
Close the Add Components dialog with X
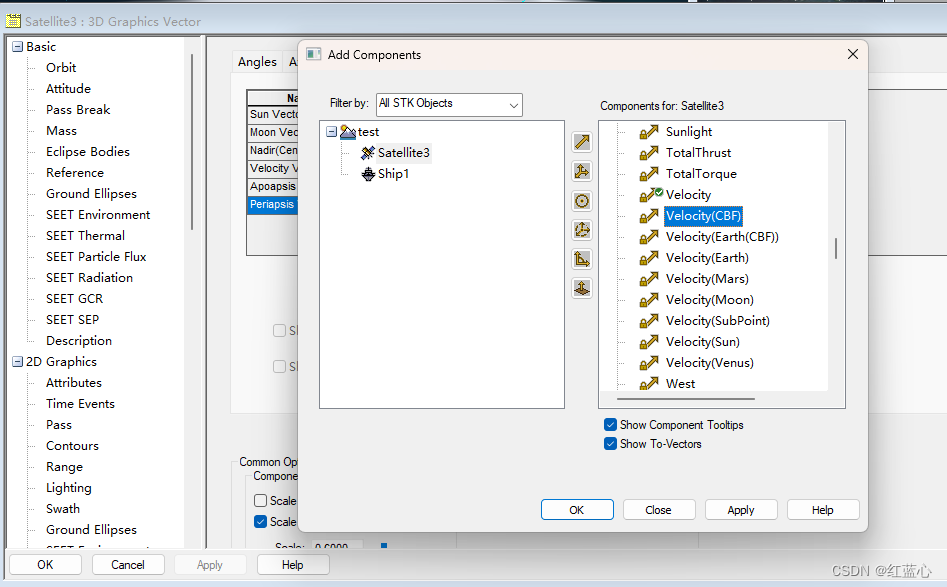click(853, 54)
